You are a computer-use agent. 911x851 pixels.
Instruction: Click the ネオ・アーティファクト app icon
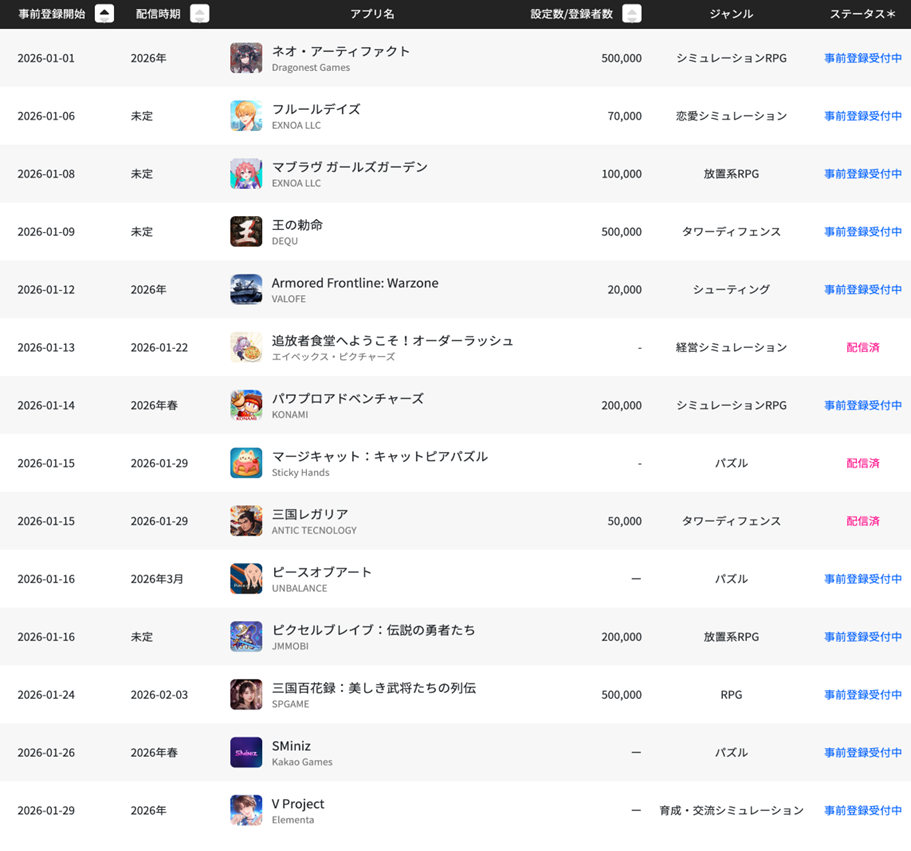pyautogui.click(x=246, y=58)
